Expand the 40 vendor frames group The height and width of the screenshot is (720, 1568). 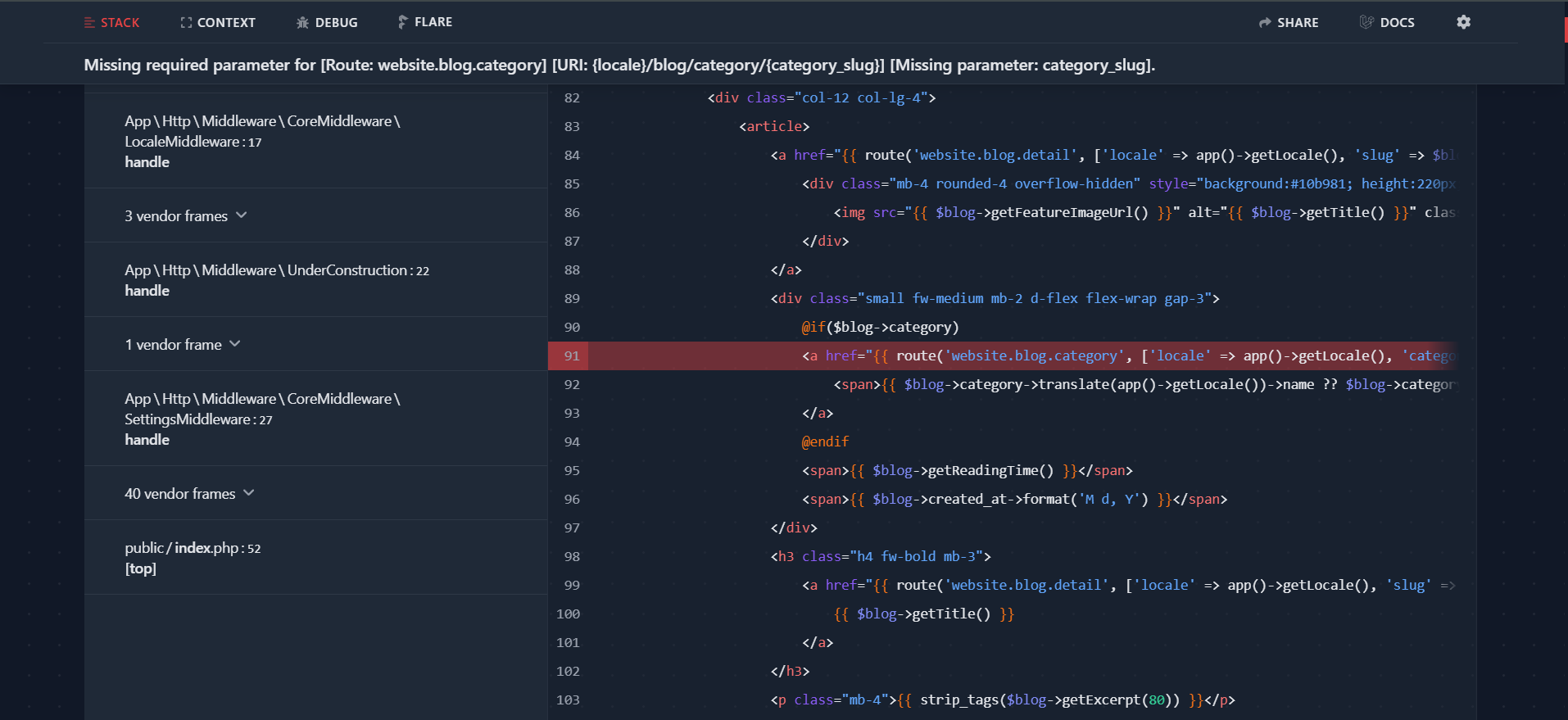coord(190,493)
